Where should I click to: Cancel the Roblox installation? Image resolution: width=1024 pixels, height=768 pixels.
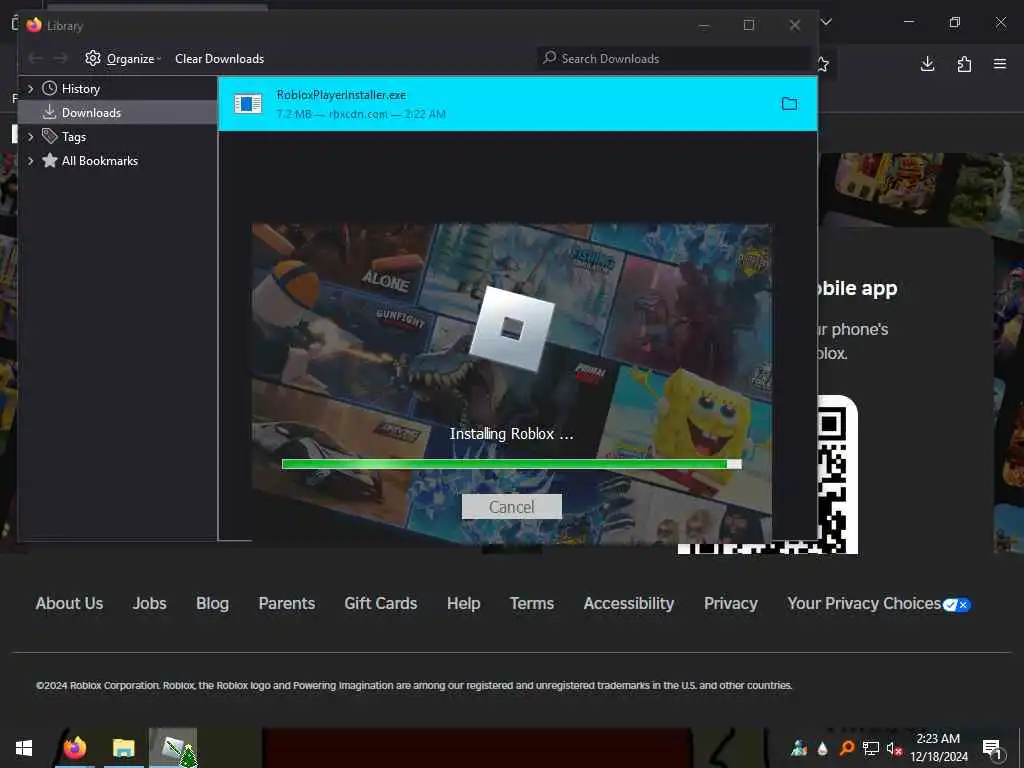pos(511,507)
